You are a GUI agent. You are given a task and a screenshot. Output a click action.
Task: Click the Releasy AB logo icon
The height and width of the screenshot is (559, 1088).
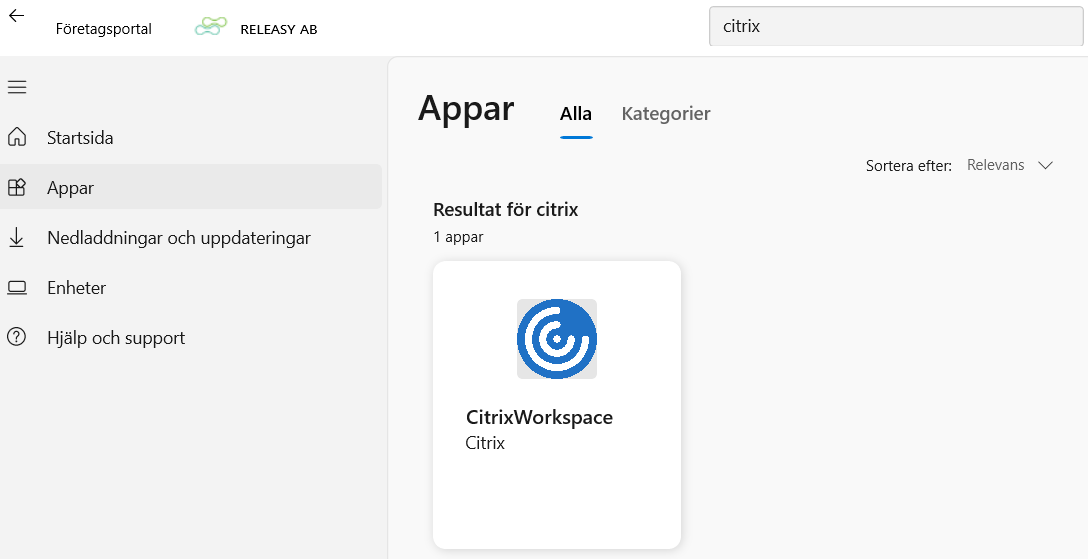tap(211, 28)
